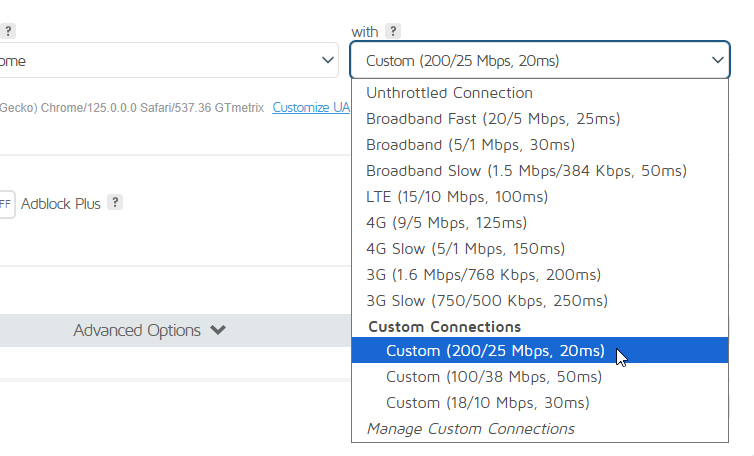Choose LTE (15/10 Mbps, 100ms)
Screen dimensions: 754x456
[457, 197]
